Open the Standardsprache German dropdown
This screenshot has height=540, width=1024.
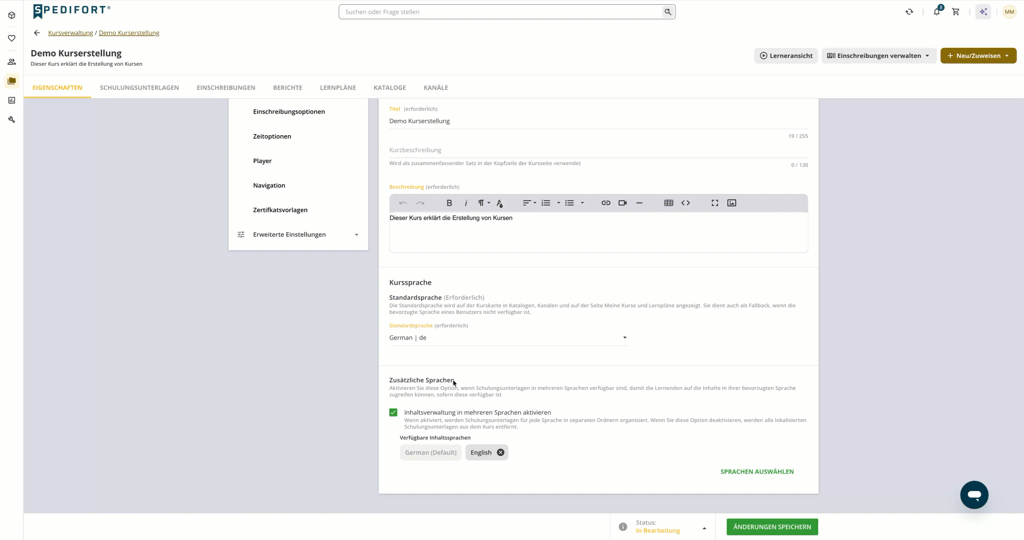(508, 338)
